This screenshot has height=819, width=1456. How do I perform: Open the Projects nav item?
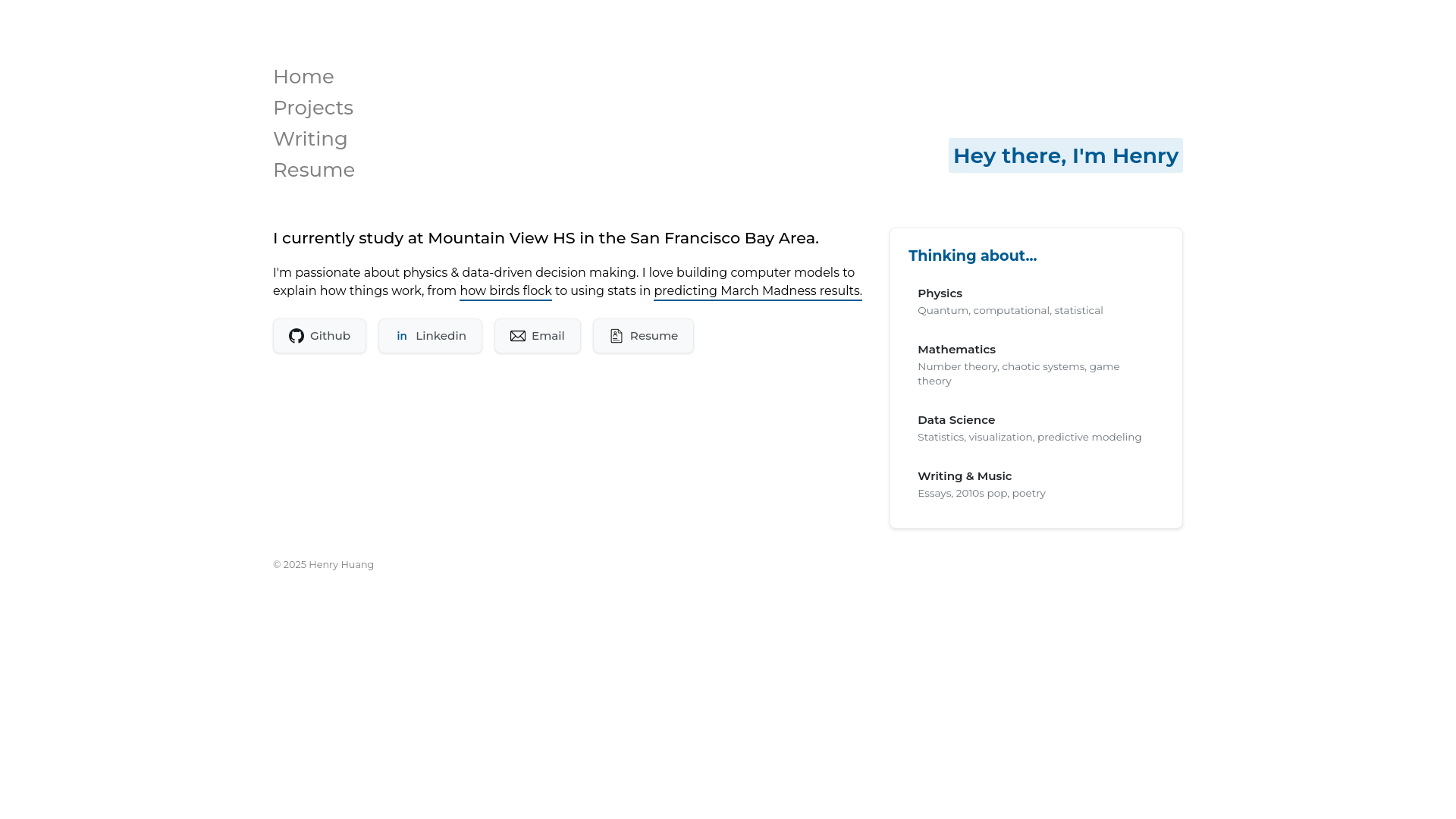313,108
